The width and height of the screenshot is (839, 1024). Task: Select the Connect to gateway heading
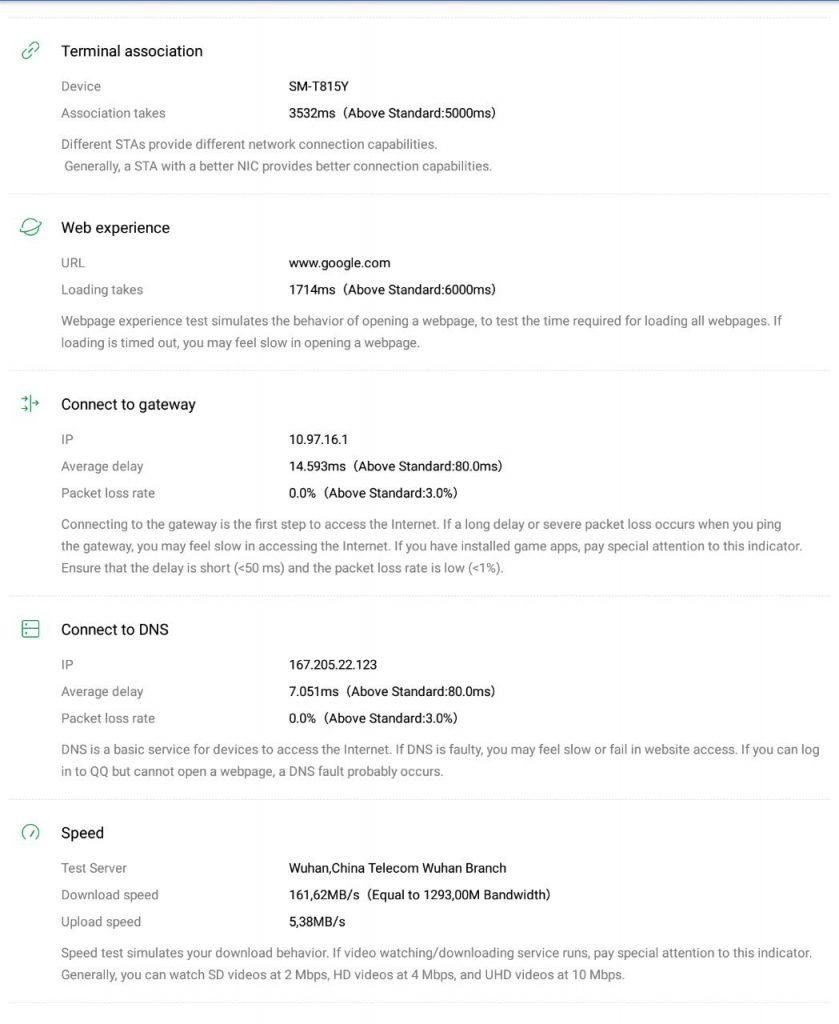point(128,405)
